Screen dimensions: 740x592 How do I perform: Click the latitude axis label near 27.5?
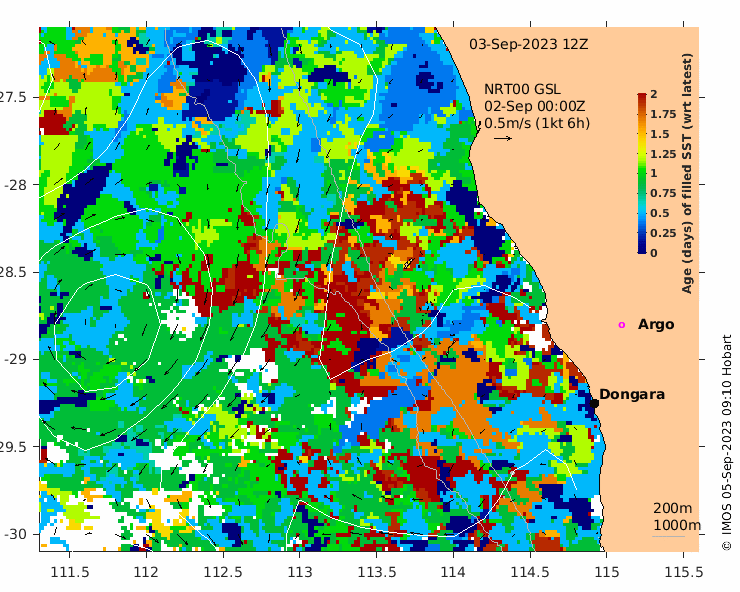pos(13,97)
